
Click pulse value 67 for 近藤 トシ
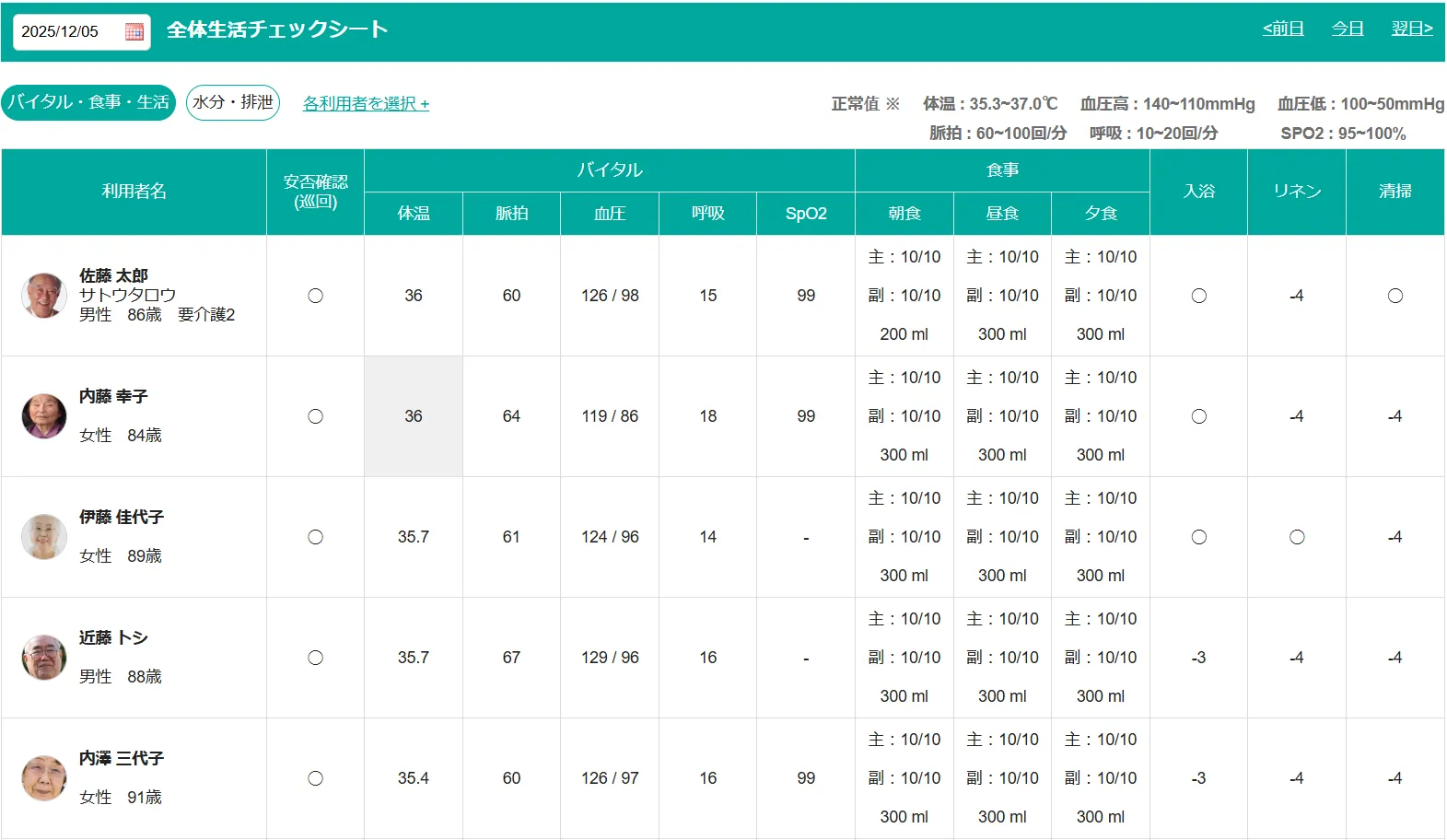click(x=511, y=658)
